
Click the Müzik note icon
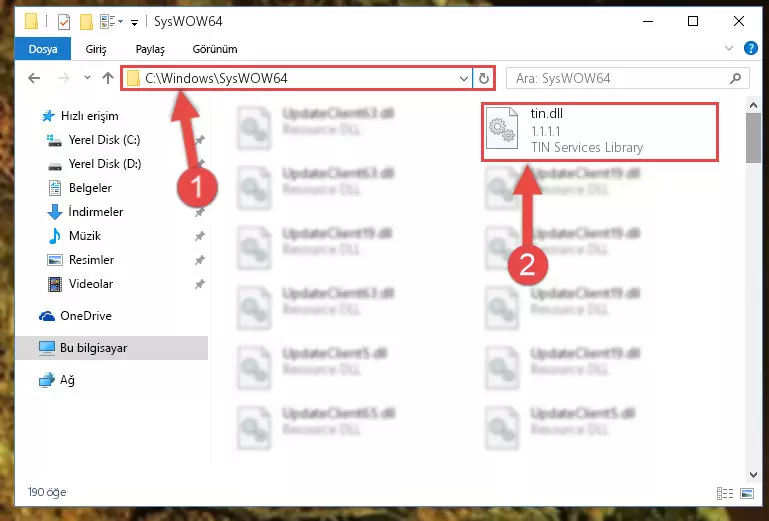pos(54,236)
